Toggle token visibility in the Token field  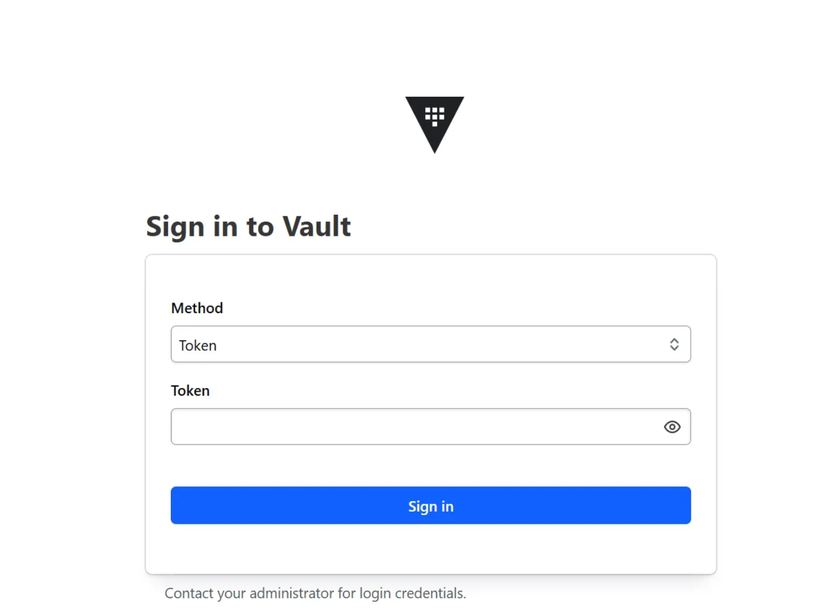click(672, 427)
